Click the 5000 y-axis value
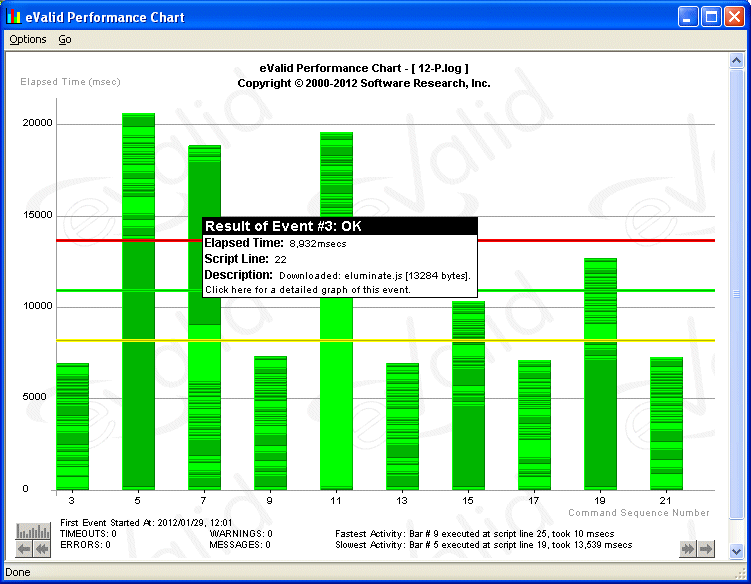This screenshot has width=751, height=584. pos(34,397)
